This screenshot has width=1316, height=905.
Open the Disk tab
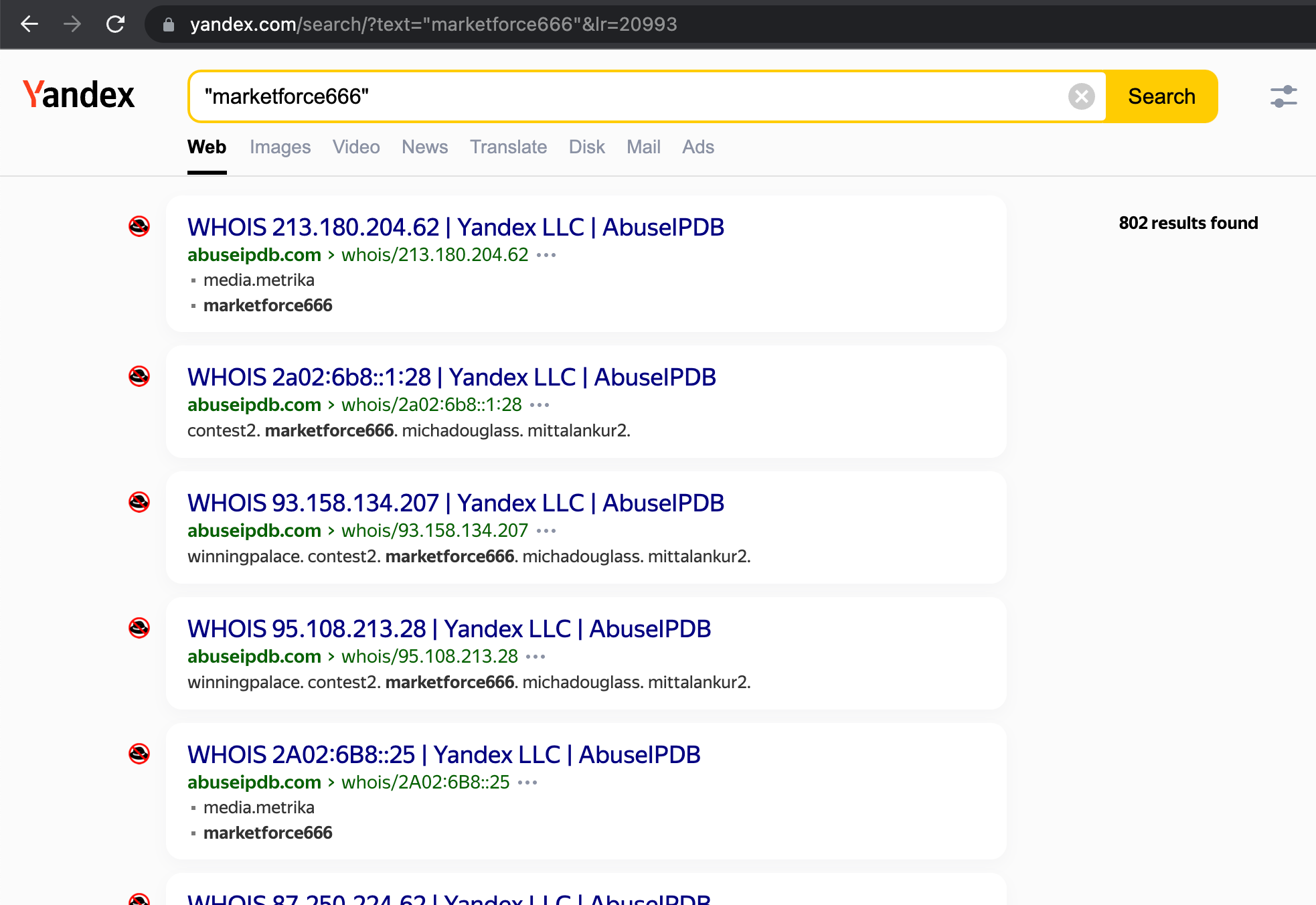coord(586,147)
